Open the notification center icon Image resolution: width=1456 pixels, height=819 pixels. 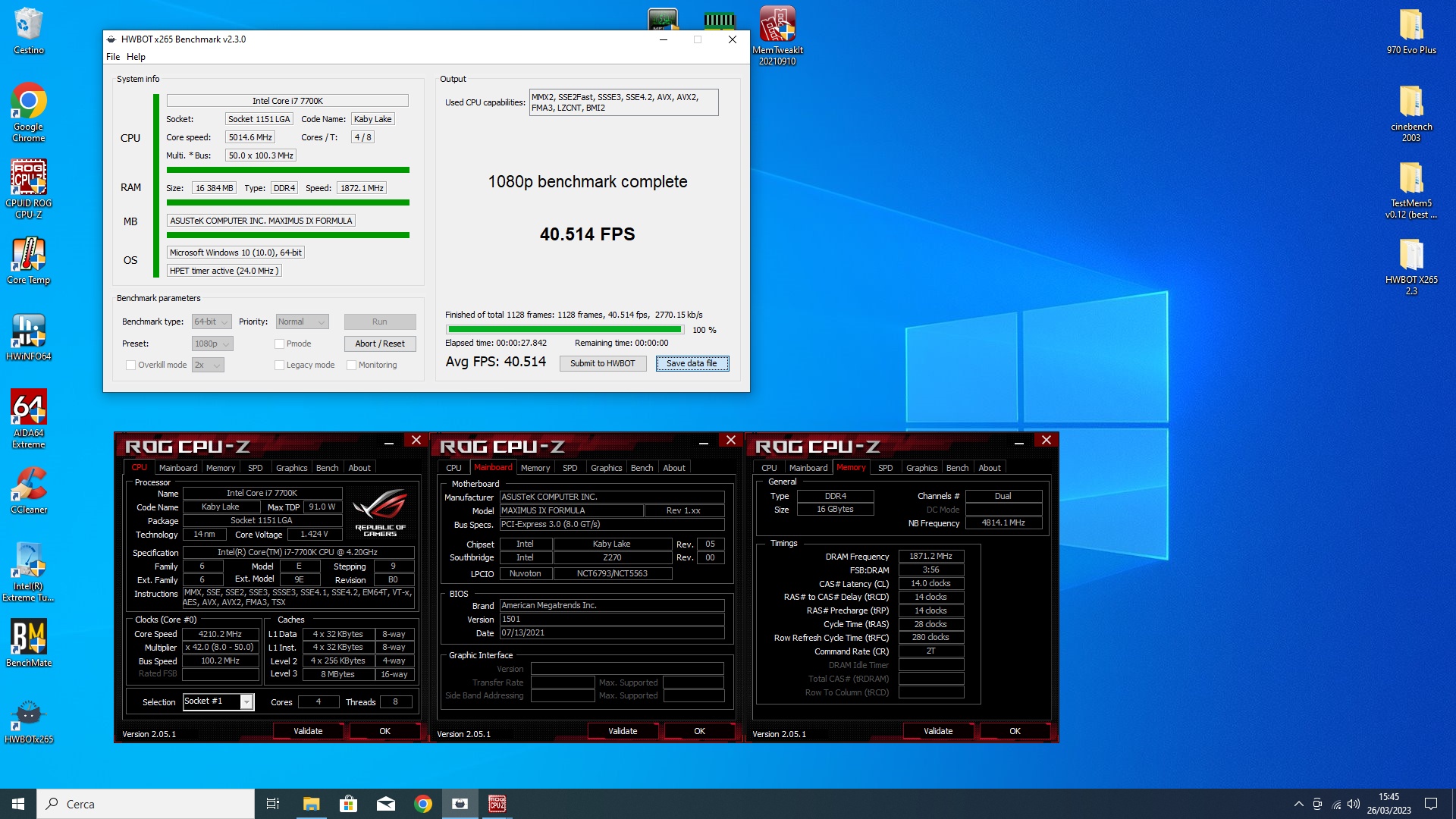1431,804
